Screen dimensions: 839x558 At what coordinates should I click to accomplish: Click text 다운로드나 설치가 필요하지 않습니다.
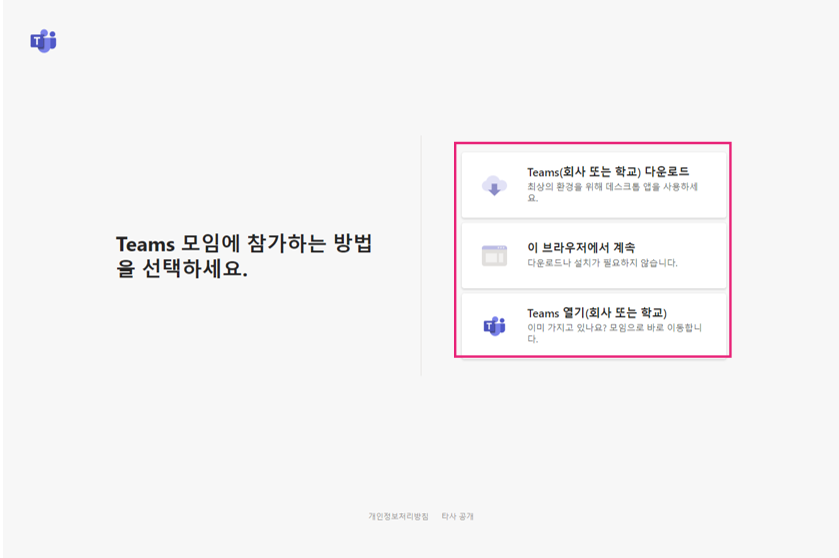602,263
